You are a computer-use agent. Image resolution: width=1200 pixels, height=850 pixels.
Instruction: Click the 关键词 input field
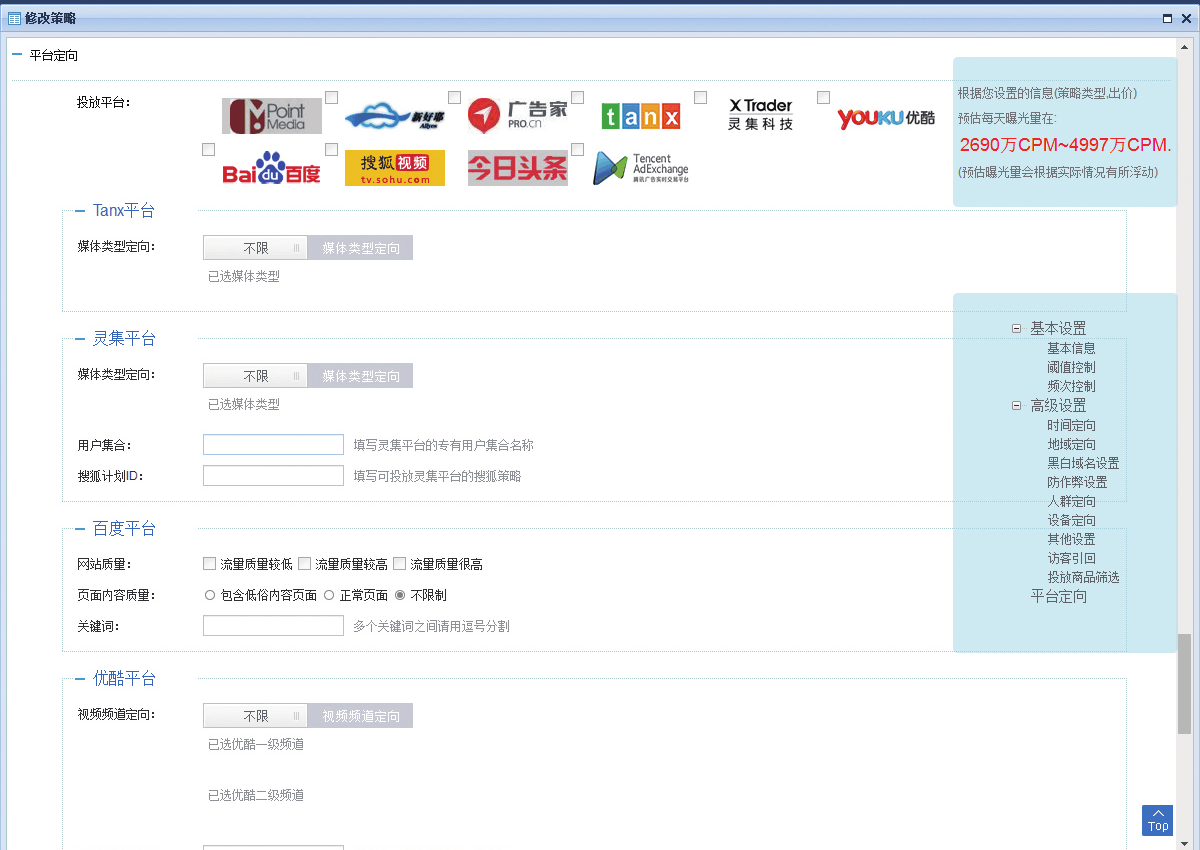click(x=273, y=626)
